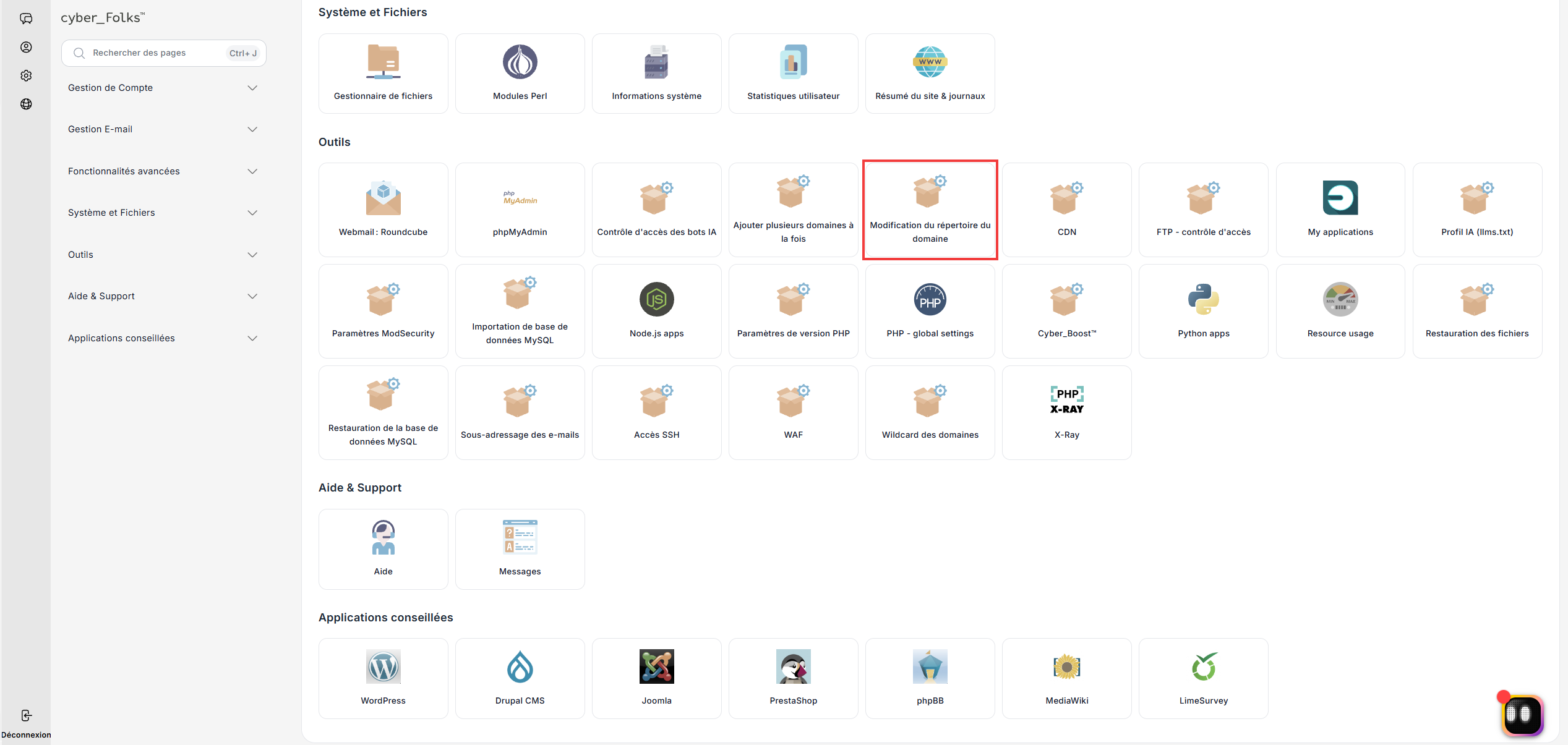Image resolution: width=1568 pixels, height=745 pixels.
Task: Open the Aide support tile
Action: [383, 549]
